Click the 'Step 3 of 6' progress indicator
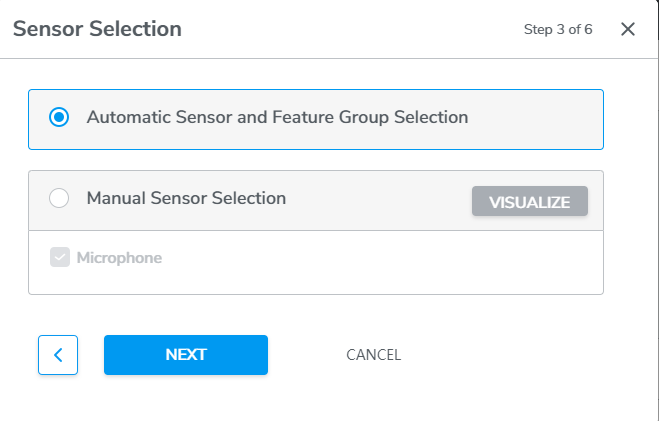This screenshot has height=421, width=659. click(x=558, y=29)
